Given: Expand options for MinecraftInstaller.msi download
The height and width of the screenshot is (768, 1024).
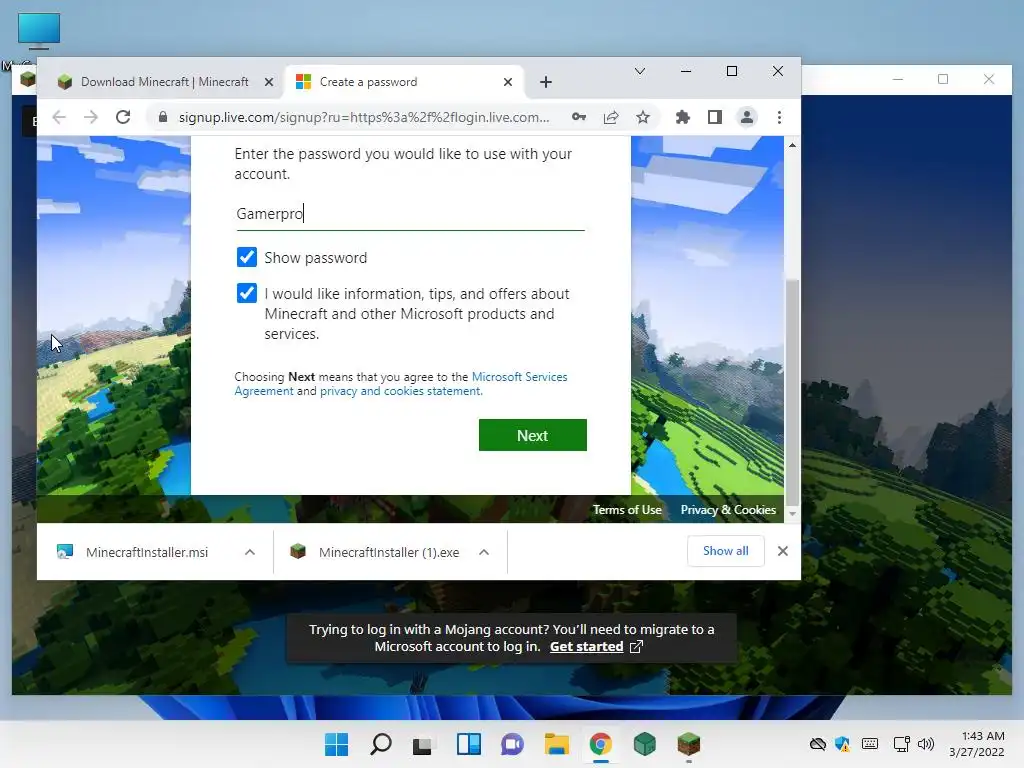Looking at the screenshot, I should click(249, 552).
